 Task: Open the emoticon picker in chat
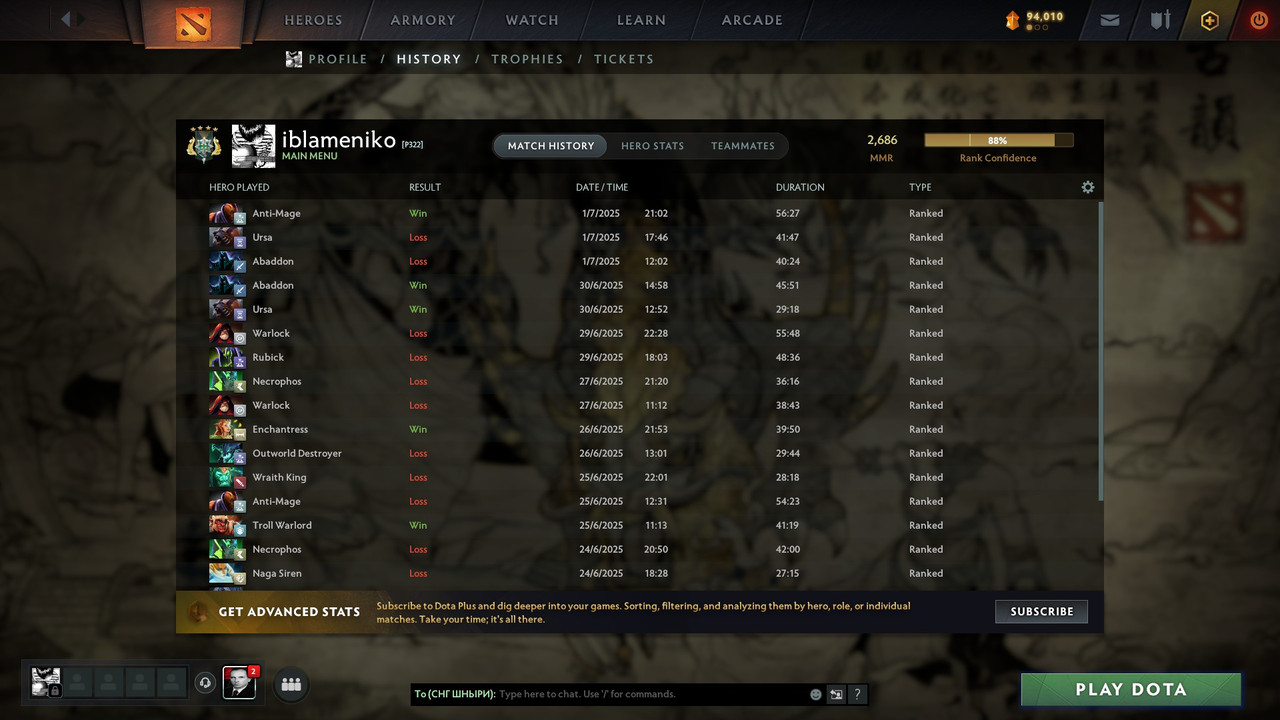816,694
